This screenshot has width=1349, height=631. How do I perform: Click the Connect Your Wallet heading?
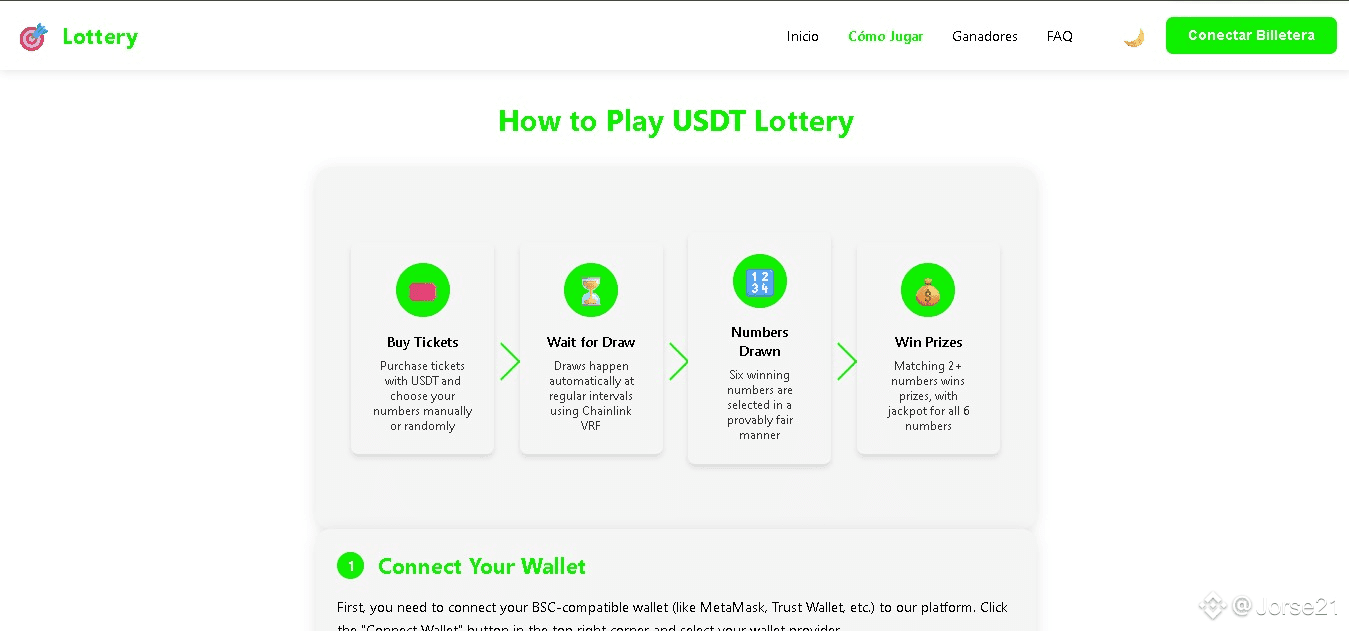click(x=482, y=566)
